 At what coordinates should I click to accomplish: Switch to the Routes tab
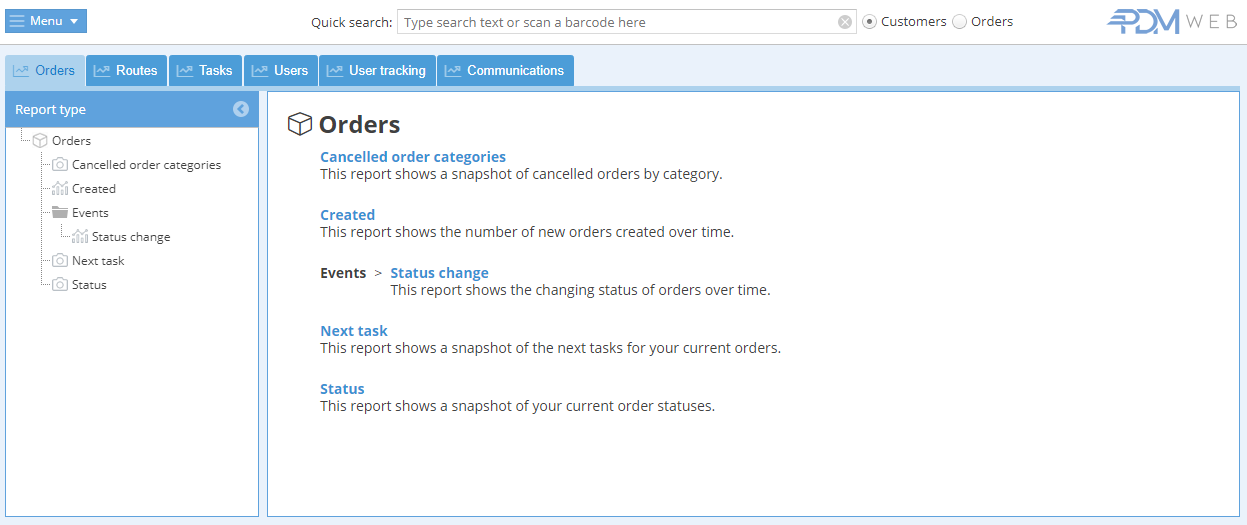[x=127, y=71]
